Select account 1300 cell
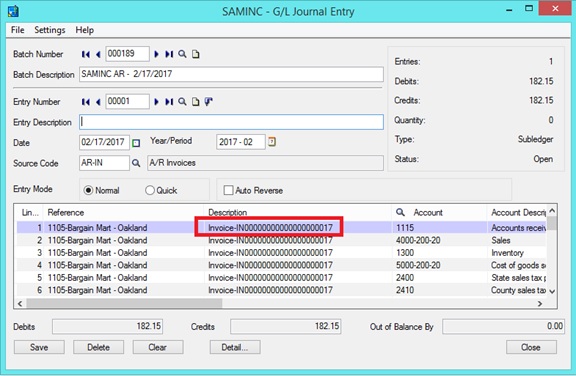The height and width of the screenshot is (376, 576). pos(439,253)
